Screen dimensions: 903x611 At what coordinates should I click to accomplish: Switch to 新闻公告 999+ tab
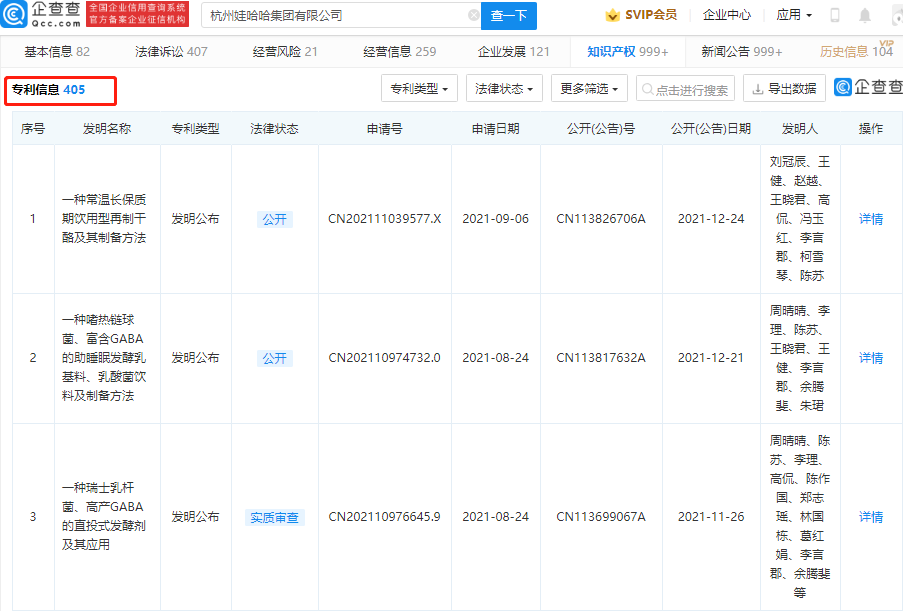point(742,52)
